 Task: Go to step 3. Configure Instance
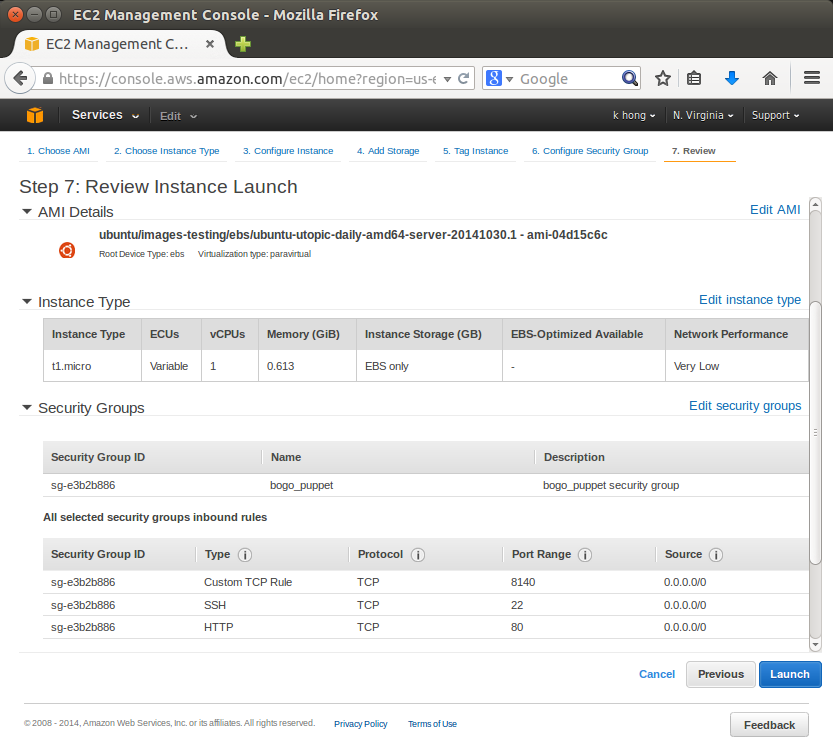288,151
